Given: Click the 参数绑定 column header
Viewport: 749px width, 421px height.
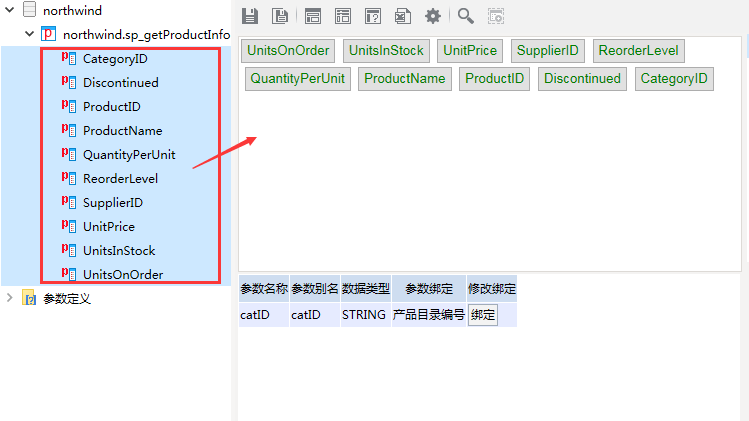Looking at the screenshot, I should [x=428, y=289].
